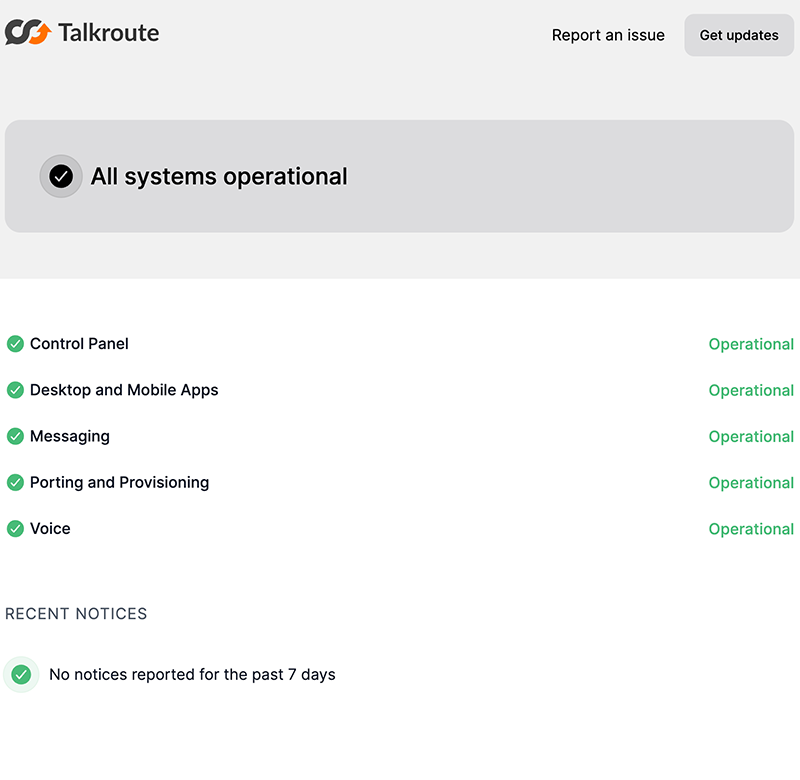The width and height of the screenshot is (800, 780).
Task: Click the Talkroute brand name text
Action: [x=108, y=33]
